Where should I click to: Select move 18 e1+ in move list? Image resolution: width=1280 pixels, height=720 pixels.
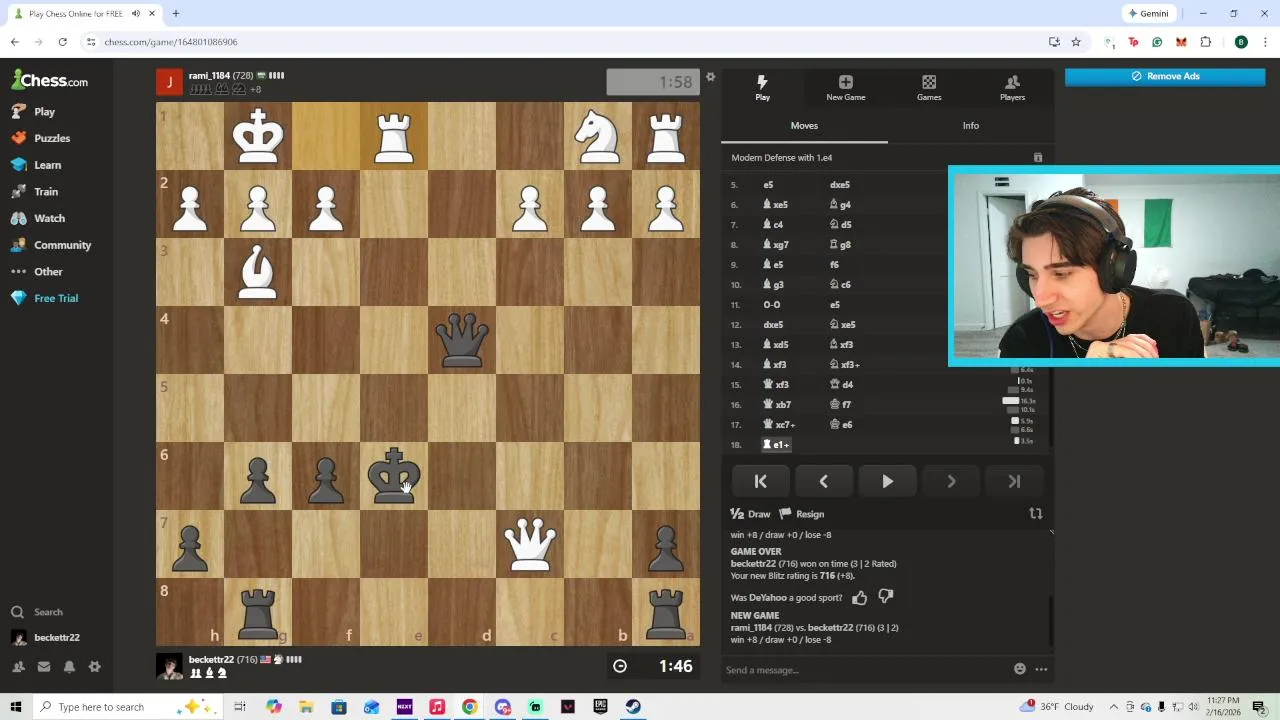pyautogui.click(x=777, y=445)
